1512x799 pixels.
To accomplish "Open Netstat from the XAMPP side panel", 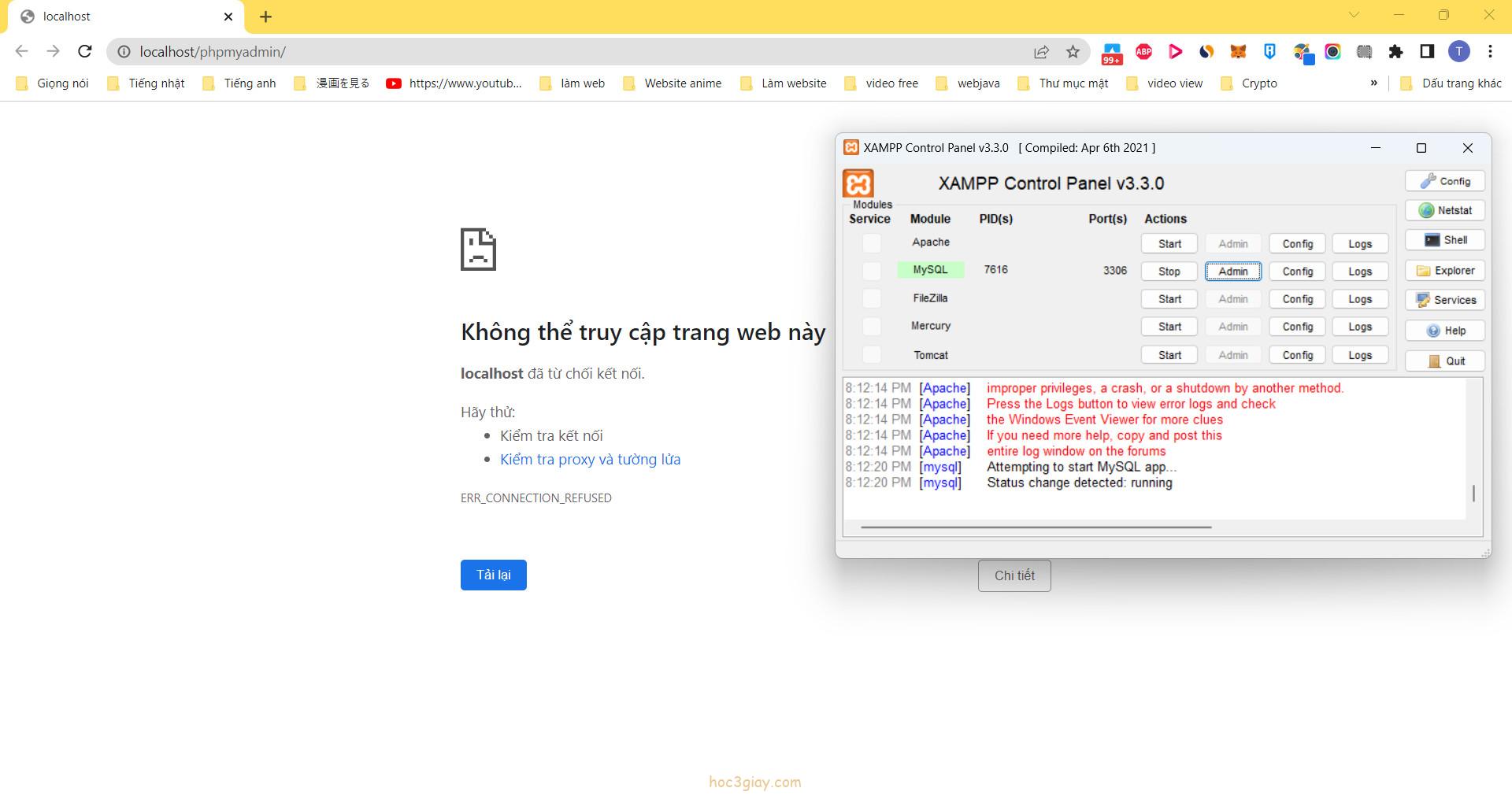I will [x=1445, y=210].
